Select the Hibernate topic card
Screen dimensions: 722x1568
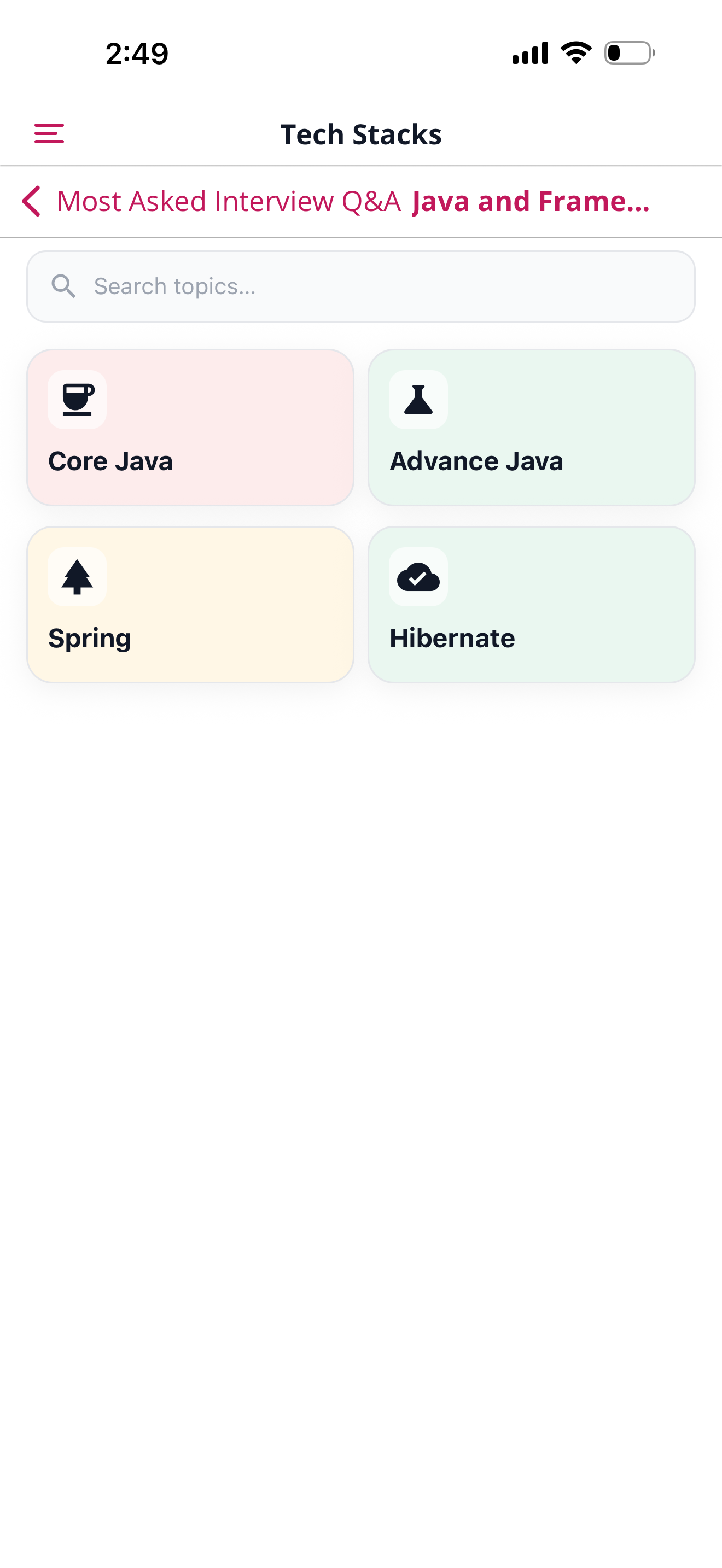pos(532,605)
